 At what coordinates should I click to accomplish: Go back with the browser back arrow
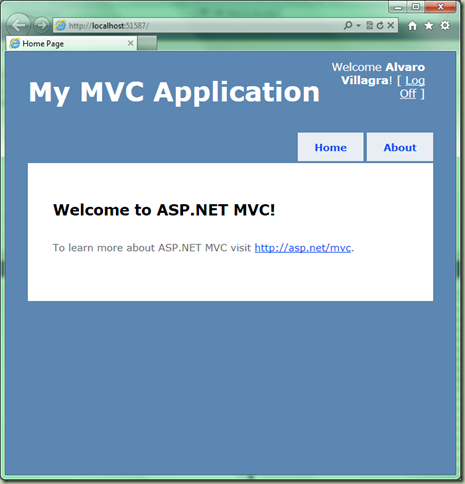[x=18, y=25]
